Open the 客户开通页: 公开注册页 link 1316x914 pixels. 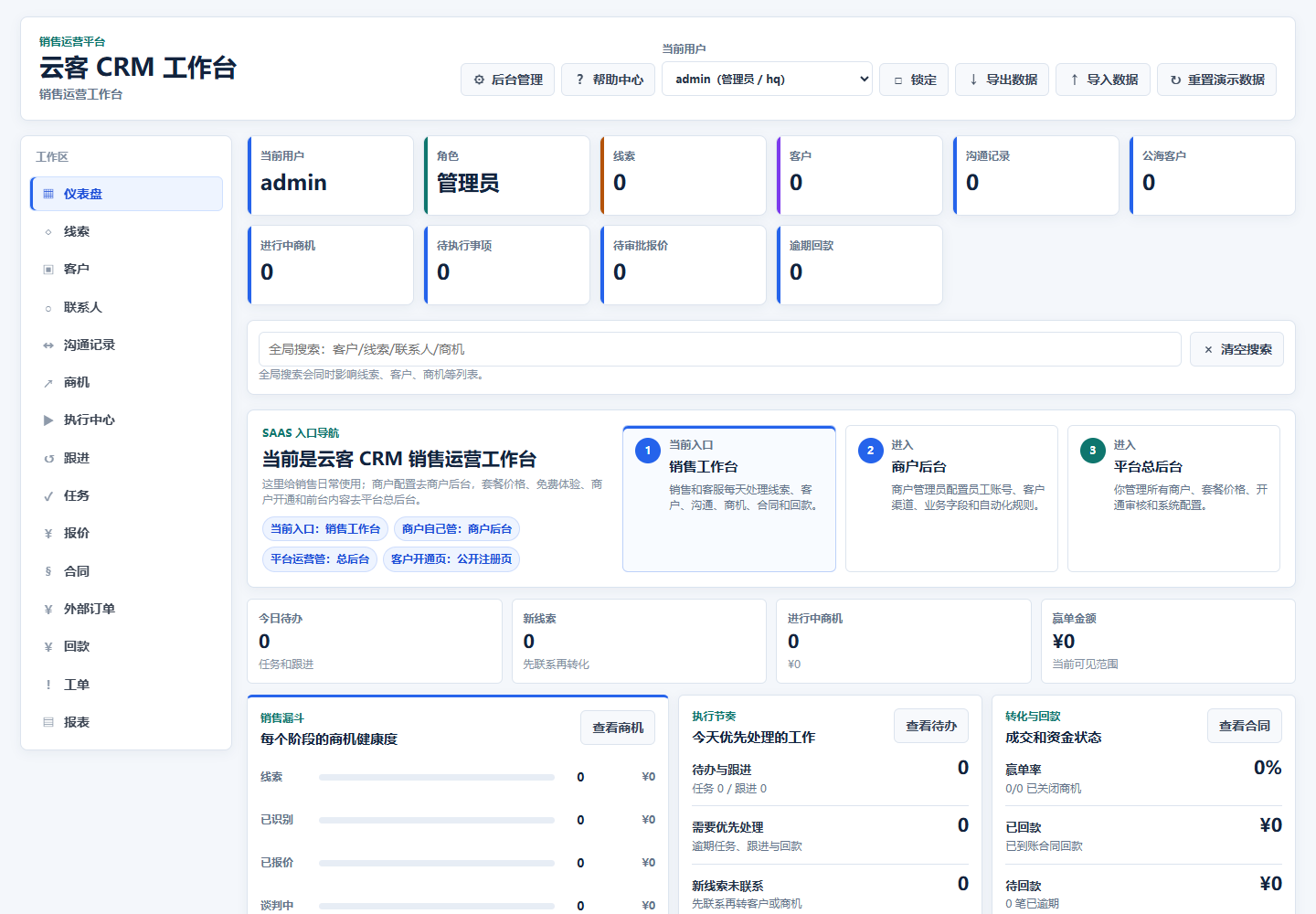[451, 559]
